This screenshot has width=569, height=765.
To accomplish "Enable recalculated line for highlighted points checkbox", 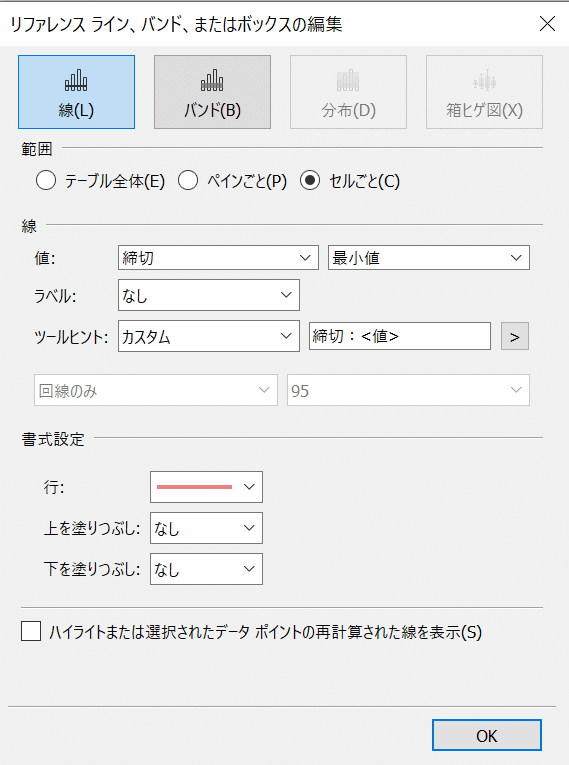I will pos(31,631).
